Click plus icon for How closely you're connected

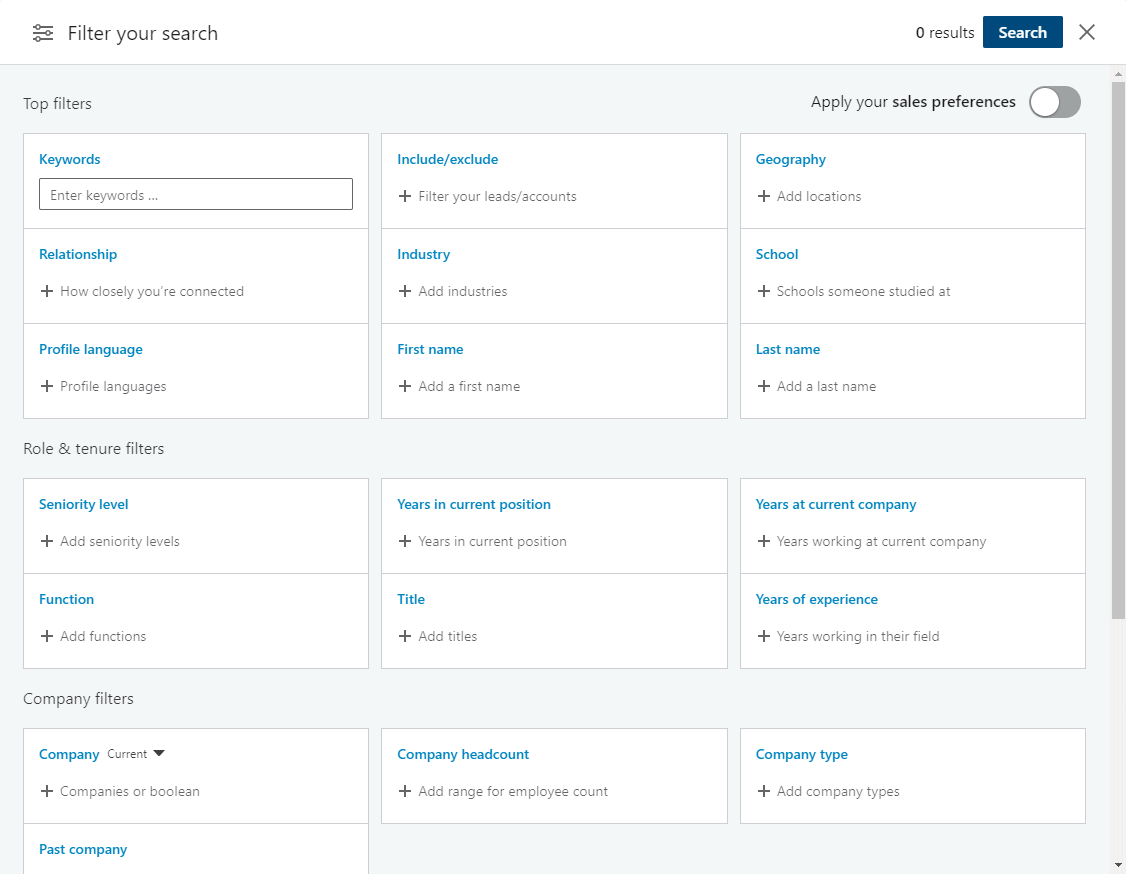click(47, 291)
